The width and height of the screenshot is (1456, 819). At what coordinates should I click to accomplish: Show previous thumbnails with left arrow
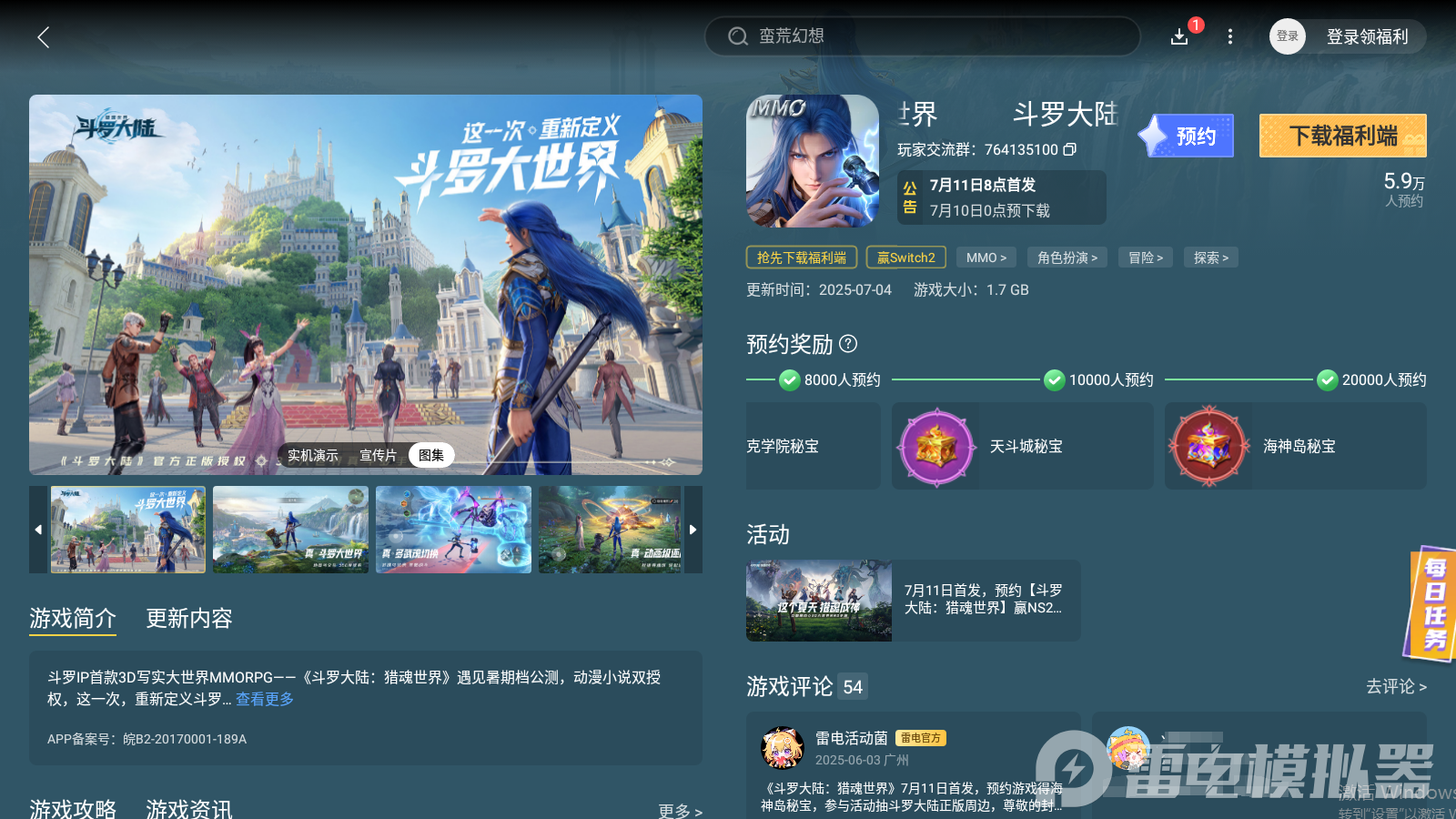coord(38,530)
